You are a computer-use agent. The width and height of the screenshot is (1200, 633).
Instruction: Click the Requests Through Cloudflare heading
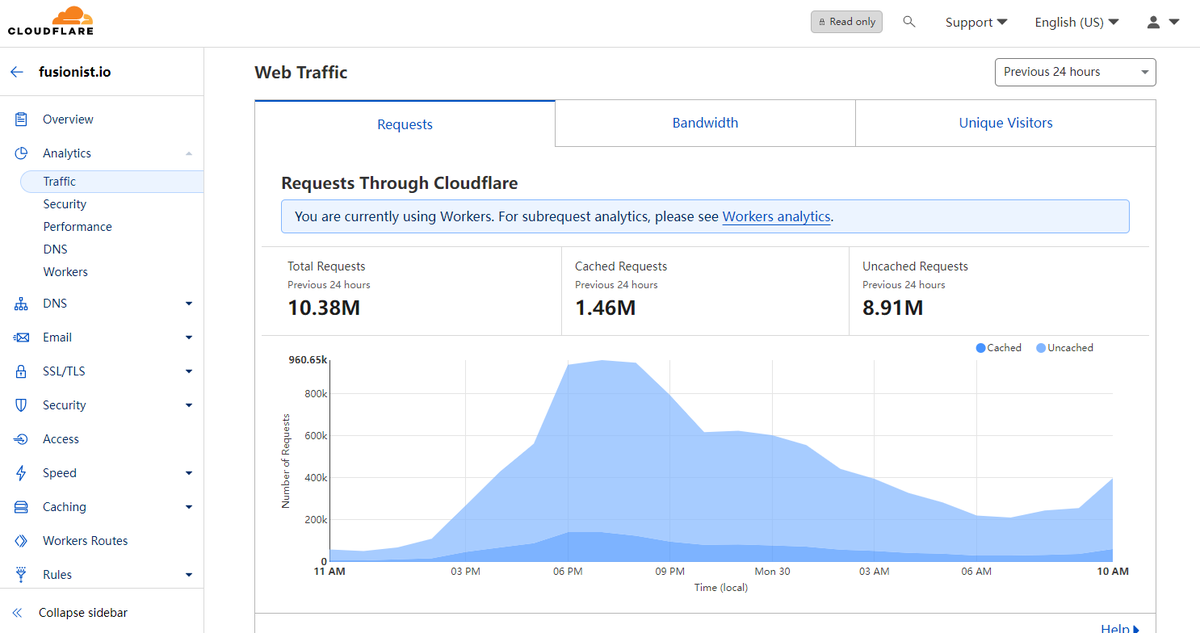click(x=400, y=183)
